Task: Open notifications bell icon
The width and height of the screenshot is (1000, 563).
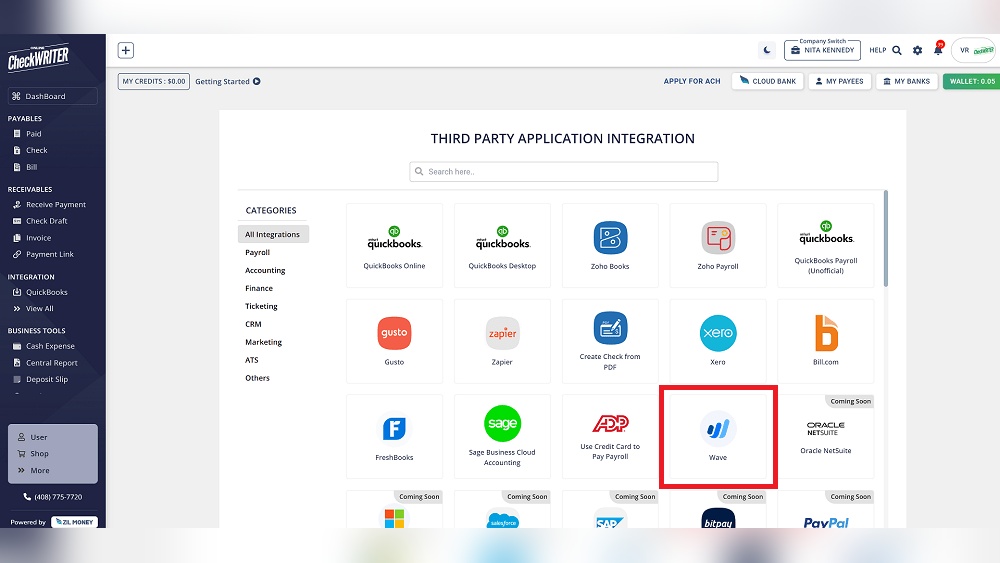Action: 938,49
